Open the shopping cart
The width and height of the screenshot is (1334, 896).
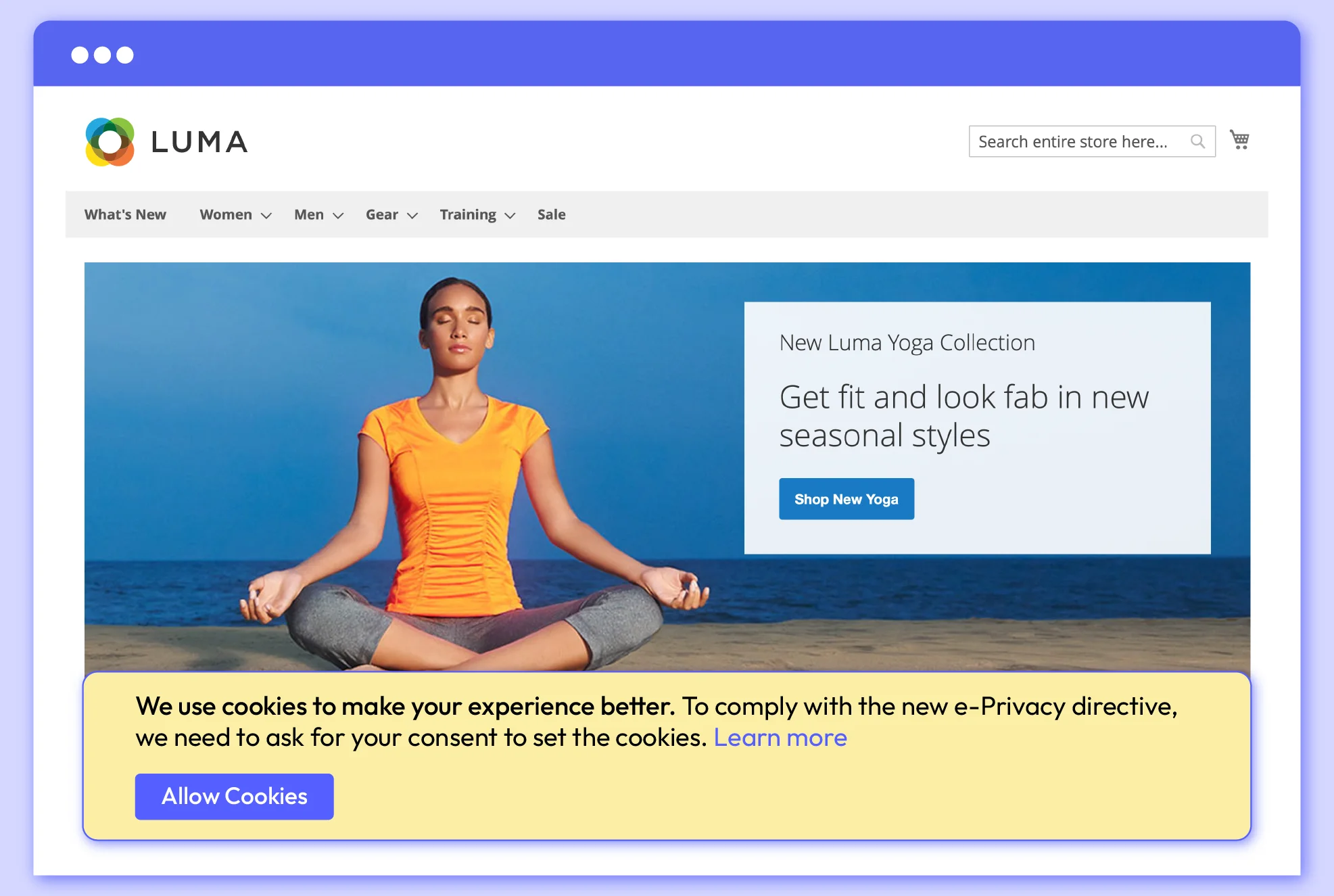pos(1239,140)
